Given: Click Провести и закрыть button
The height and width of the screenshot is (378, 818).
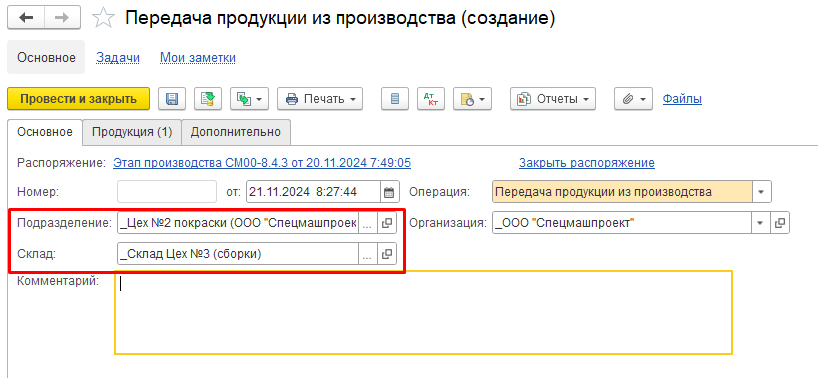Looking at the screenshot, I should 79,99.
